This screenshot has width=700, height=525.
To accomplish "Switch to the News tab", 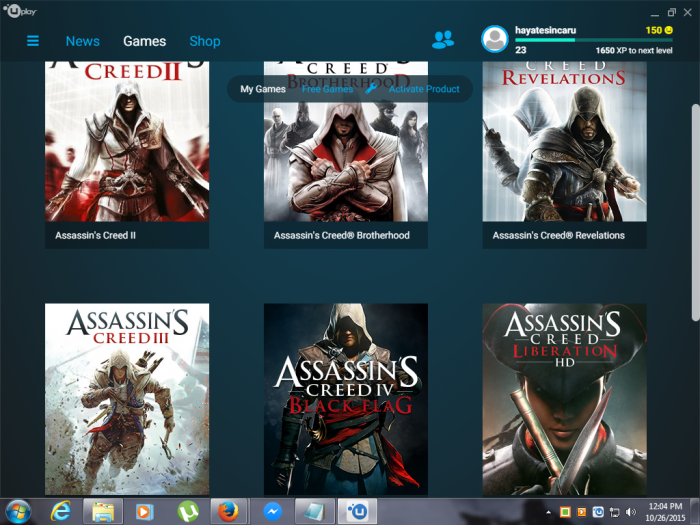I will click(x=82, y=41).
